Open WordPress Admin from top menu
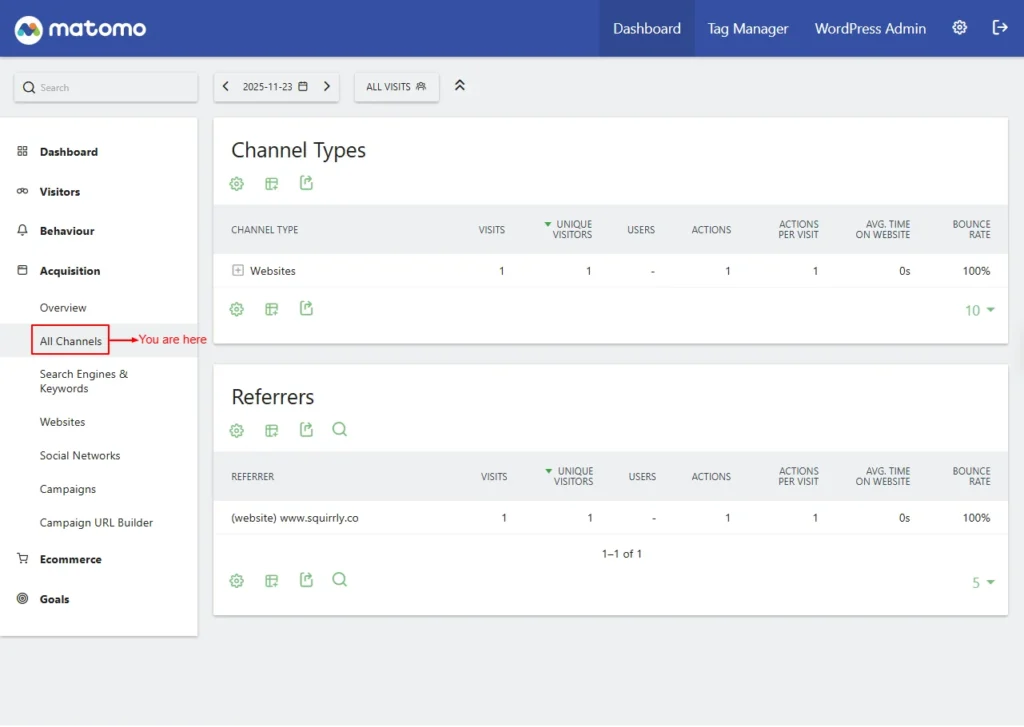Image resolution: width=1024 pixels, height=727 pixels. tap(870, 28)
